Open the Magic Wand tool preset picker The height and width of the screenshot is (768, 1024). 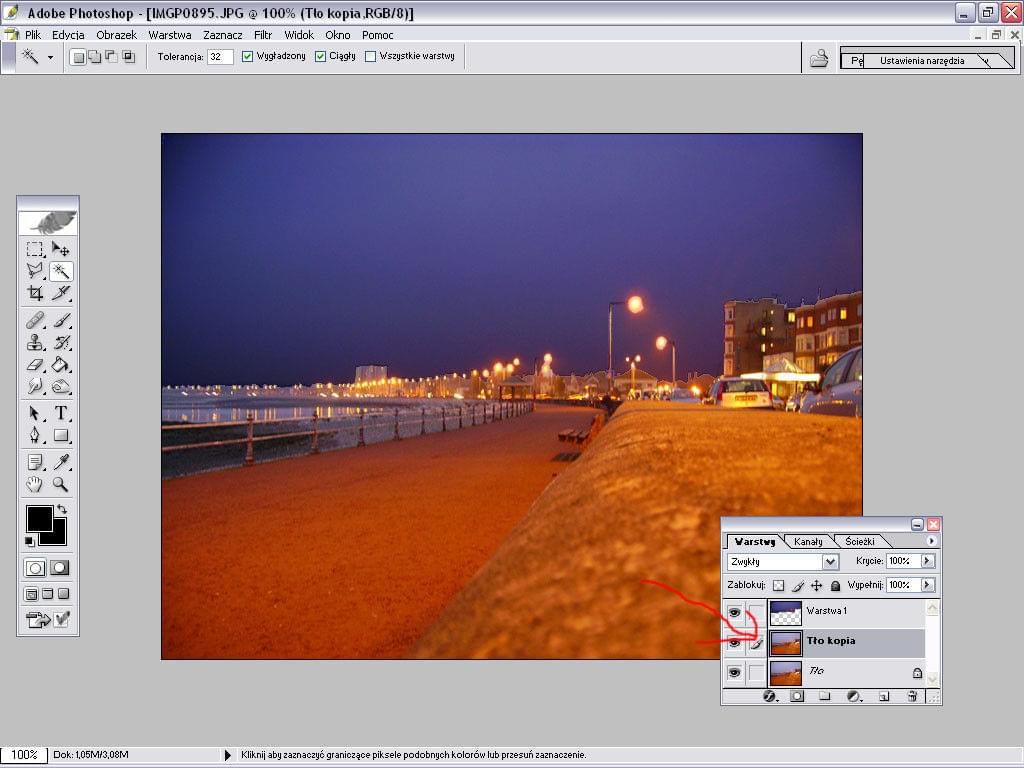coord(50,57)
